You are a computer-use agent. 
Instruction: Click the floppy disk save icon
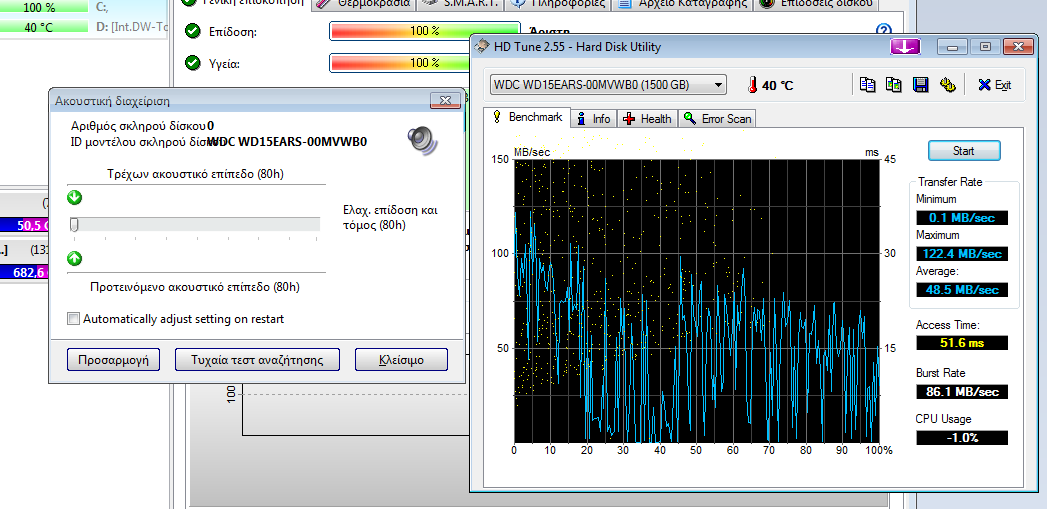(920, 85)
